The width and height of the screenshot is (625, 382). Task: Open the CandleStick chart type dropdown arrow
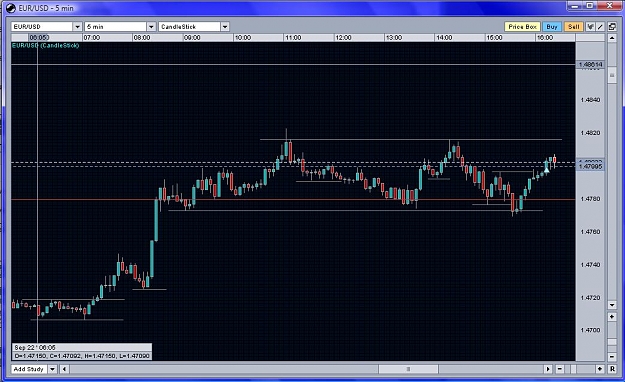coord(225,27)
